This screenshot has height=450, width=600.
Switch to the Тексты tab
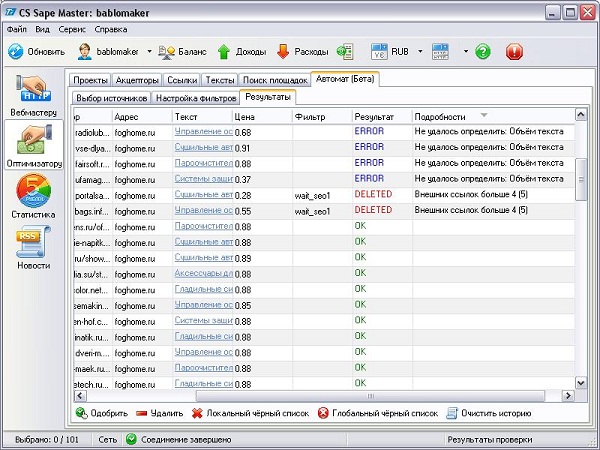click(x=220, y=80)
